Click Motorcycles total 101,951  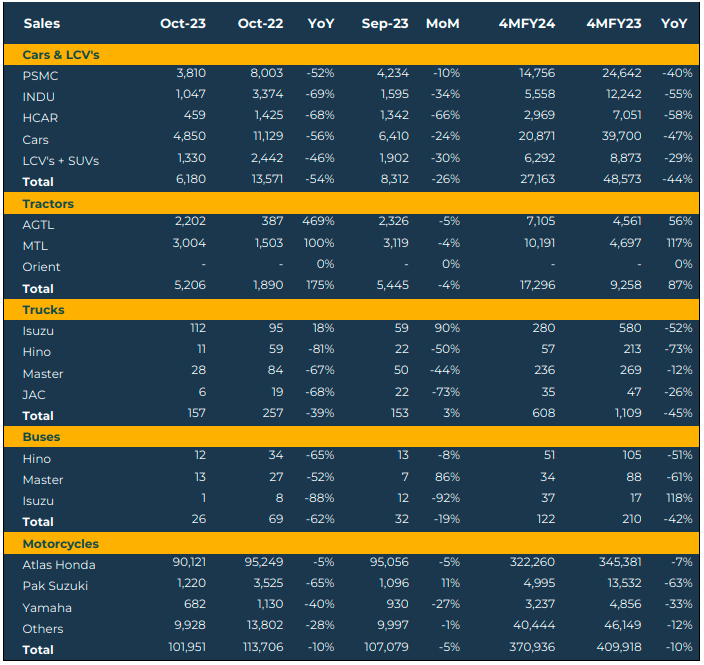click(187, 647)
